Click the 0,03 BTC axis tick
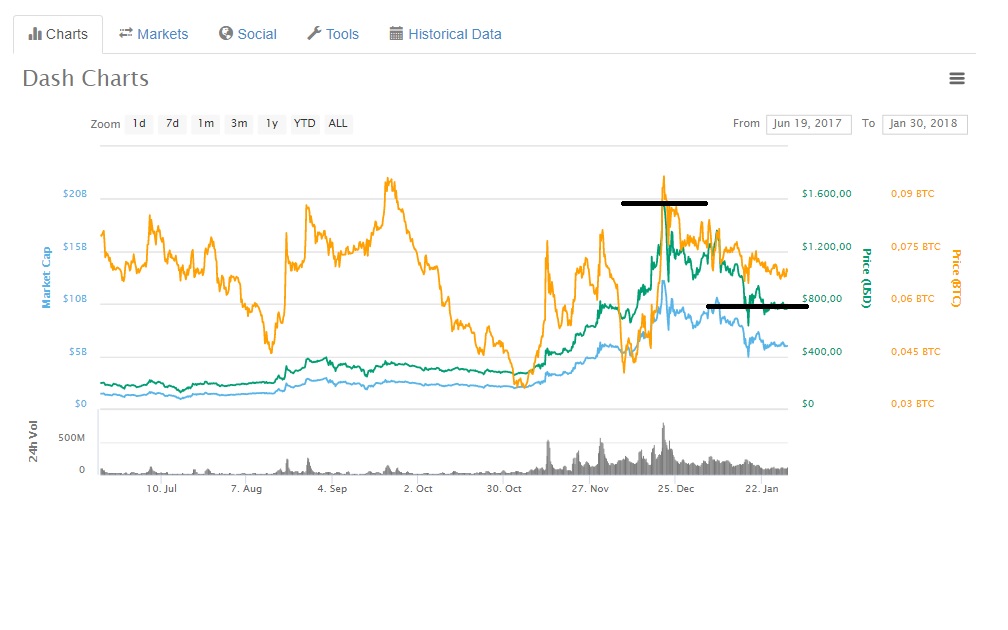The height and width of the screenshot is (630, 1008). click(x=912, y=404)
